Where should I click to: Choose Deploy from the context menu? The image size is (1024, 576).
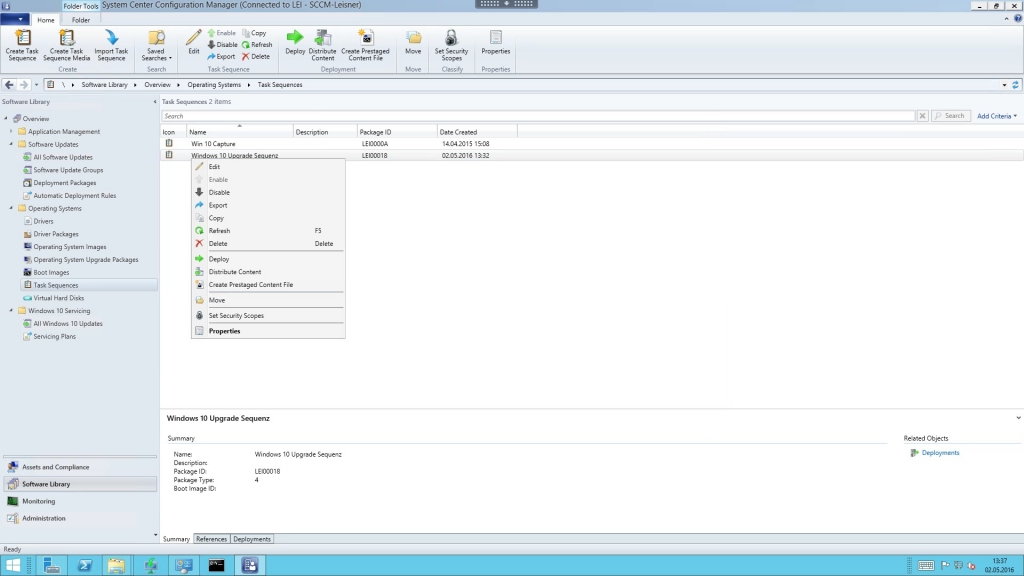[268, 259]
